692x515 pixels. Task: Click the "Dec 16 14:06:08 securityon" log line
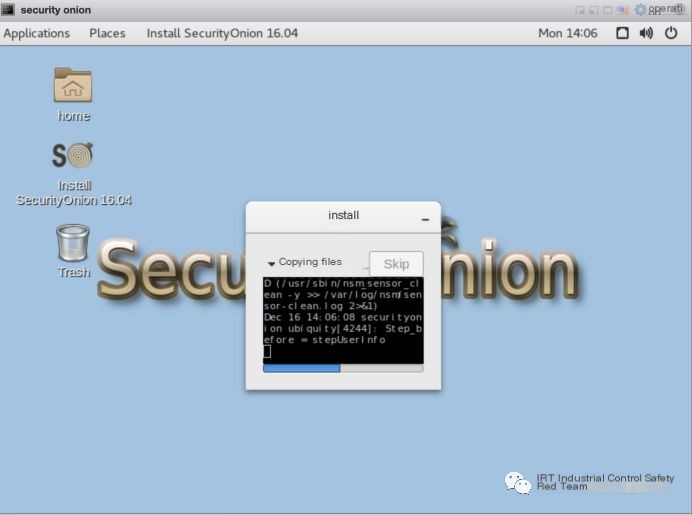pyautogui.click(x=343, y=317)
